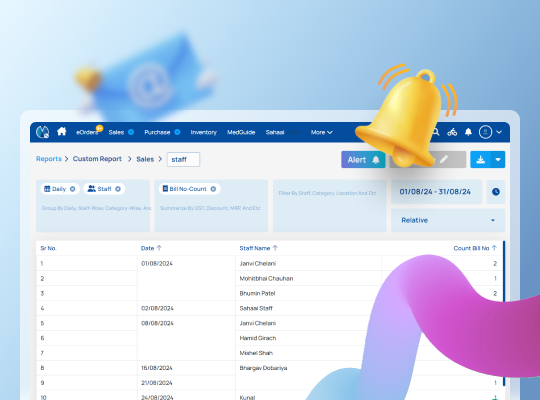540x400 pixels.
Task: Click the clock history icon
Action: 496,192
